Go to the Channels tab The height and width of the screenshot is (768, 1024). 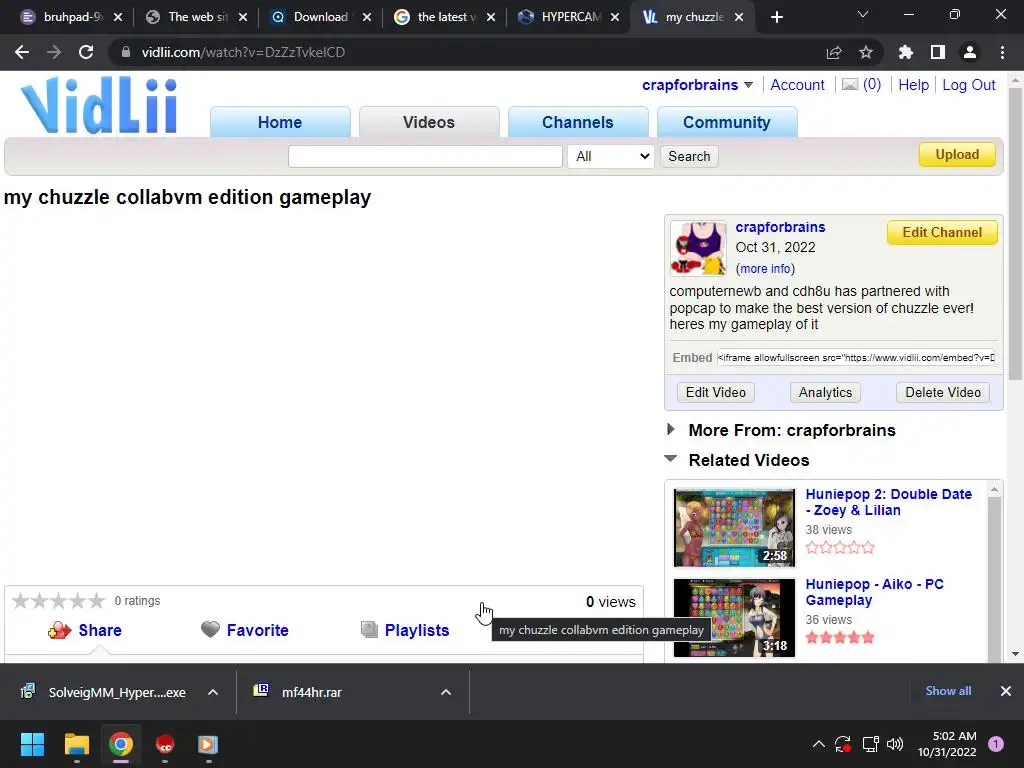coord(578,122)
